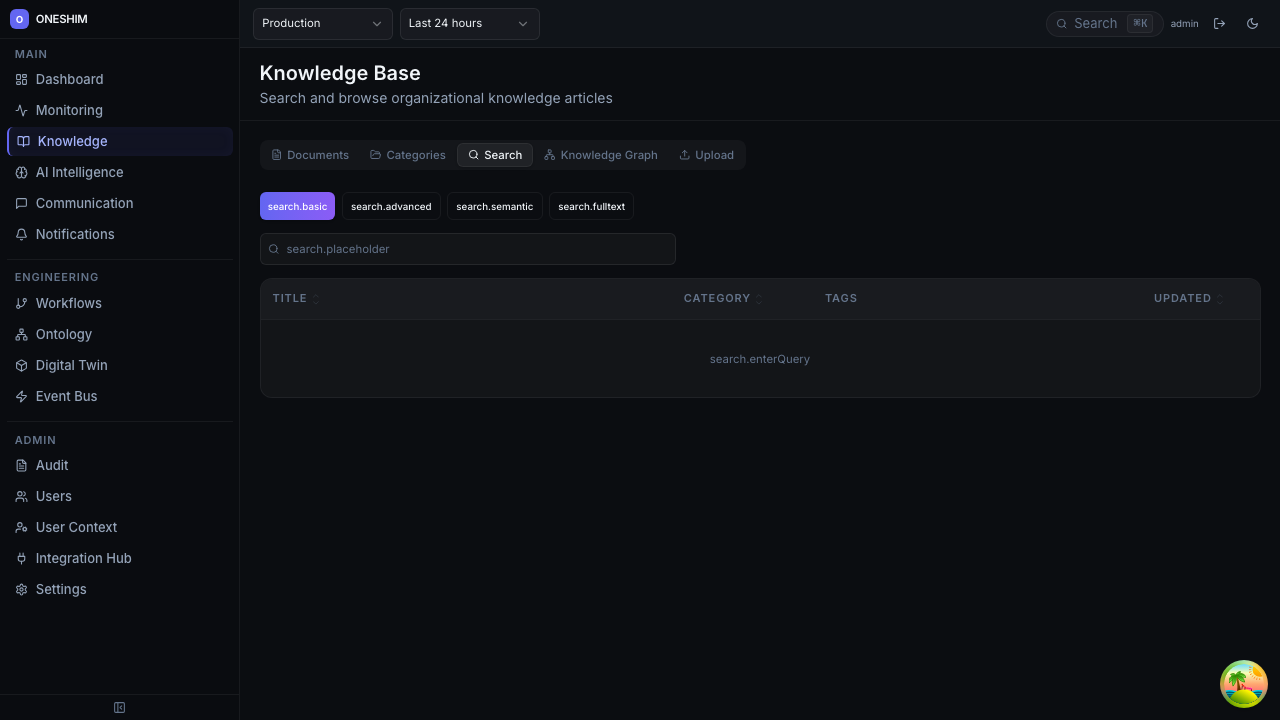The width and height of the screenshot is (1280, 720).
Task: Open the Production environment dropdown
Action: tap(322, 23)
